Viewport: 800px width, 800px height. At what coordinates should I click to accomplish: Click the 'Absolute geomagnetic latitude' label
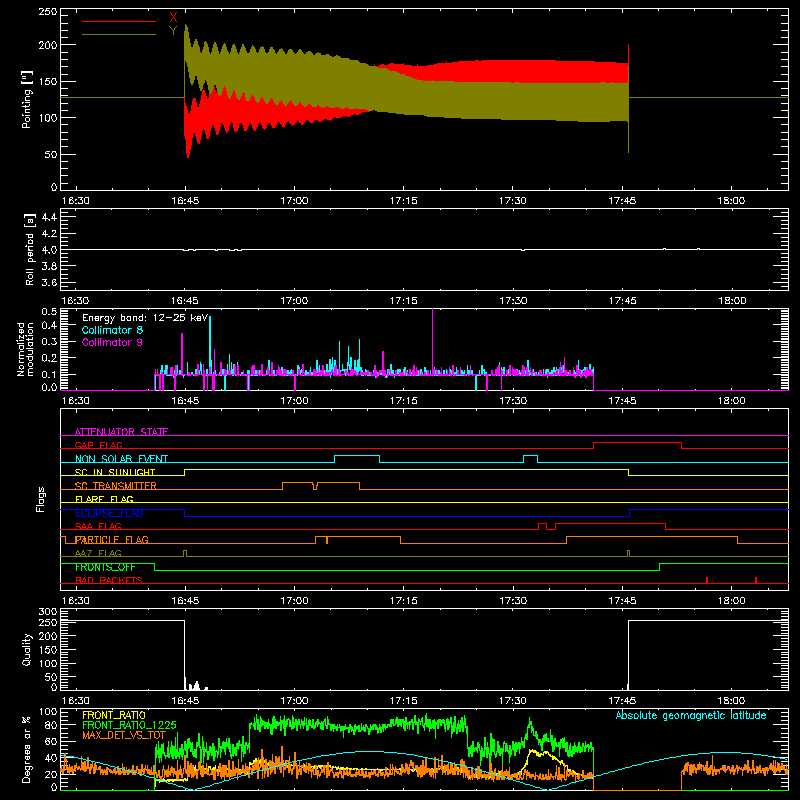click(691, 715)
